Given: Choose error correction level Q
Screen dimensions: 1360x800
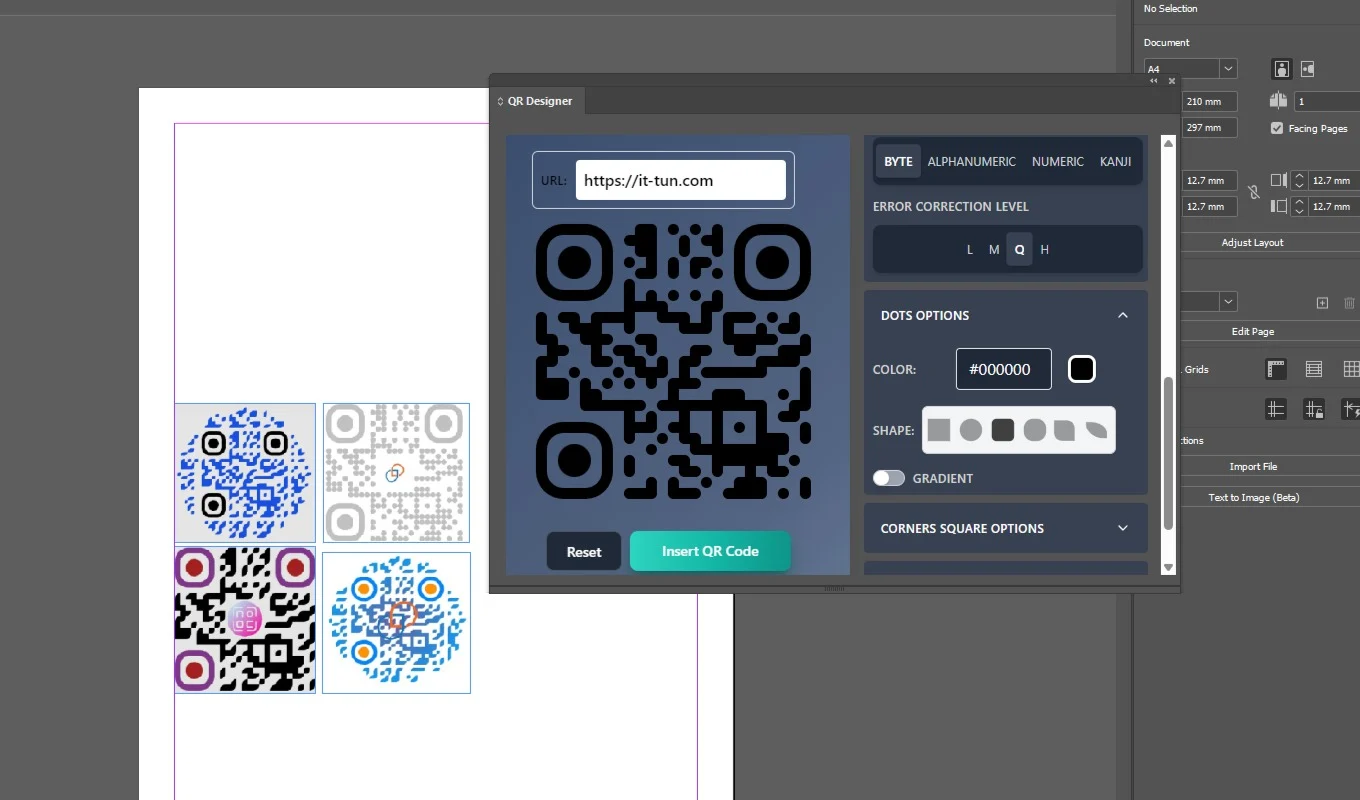Looking at the screenshot, I should pyautogui.click(x=1019, y=250).
